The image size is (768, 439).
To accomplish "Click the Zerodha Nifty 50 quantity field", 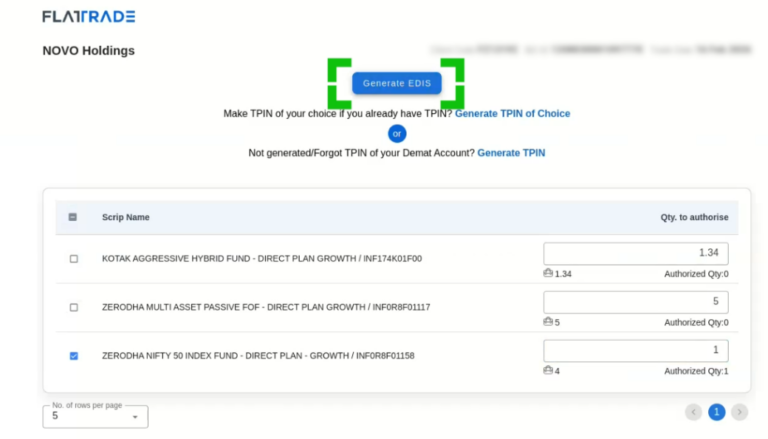I will coord(635,351).
